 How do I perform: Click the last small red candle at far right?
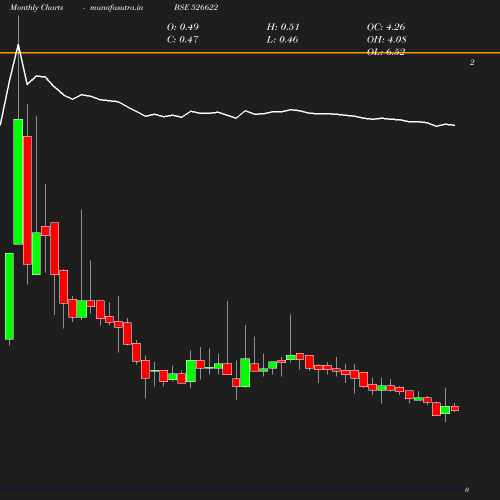click(x=455, y=408)
